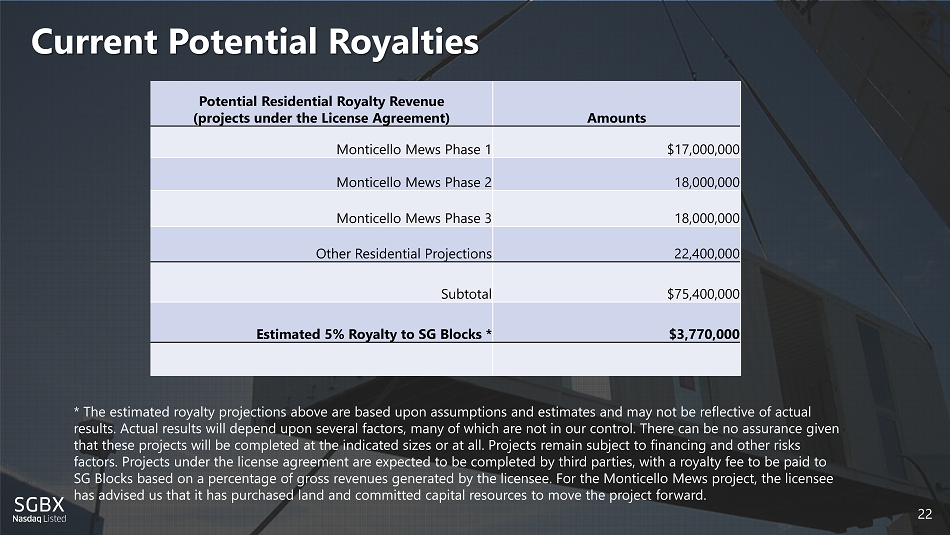The image size is (950, 535).
Task: Select the Monticello Mews Phase 3 row label
Action: 413,218
